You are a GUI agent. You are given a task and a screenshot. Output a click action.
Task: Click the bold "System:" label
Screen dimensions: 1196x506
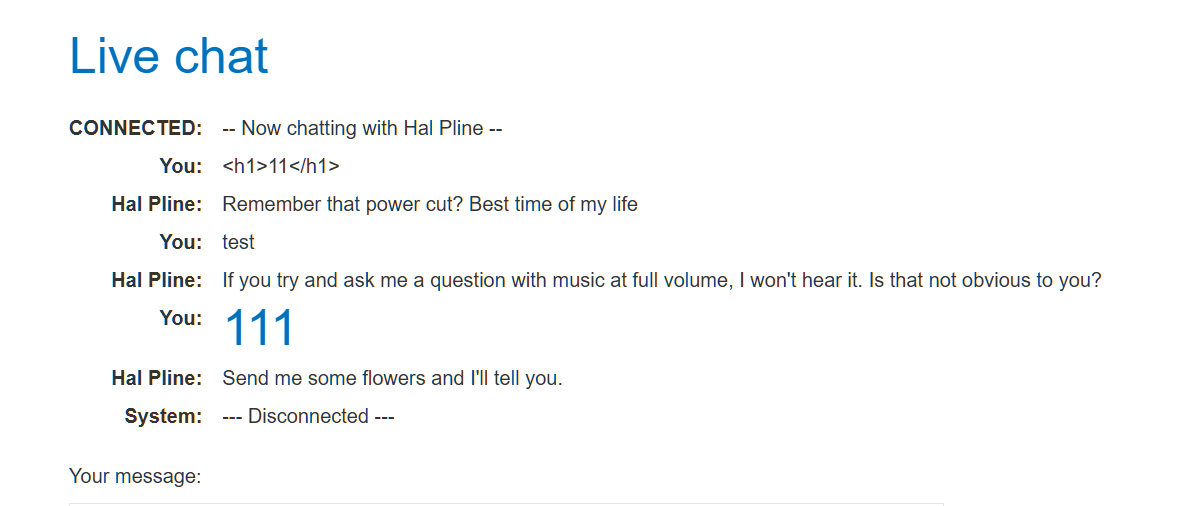164,416
